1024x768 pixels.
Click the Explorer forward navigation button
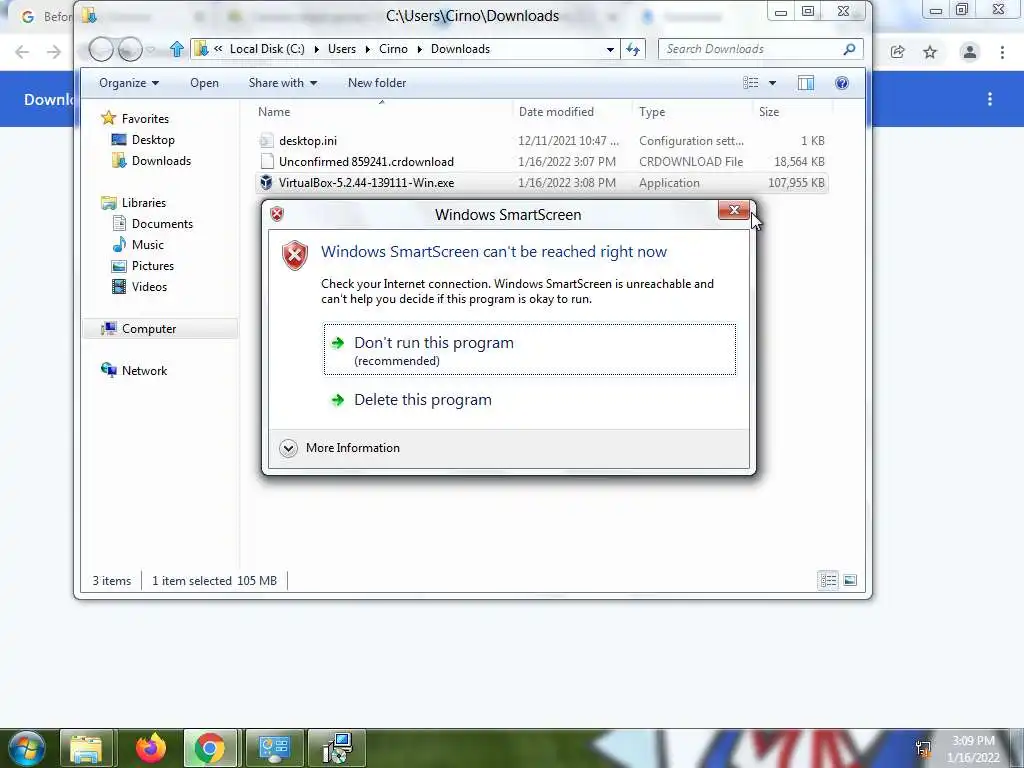(x=130, y=49)
